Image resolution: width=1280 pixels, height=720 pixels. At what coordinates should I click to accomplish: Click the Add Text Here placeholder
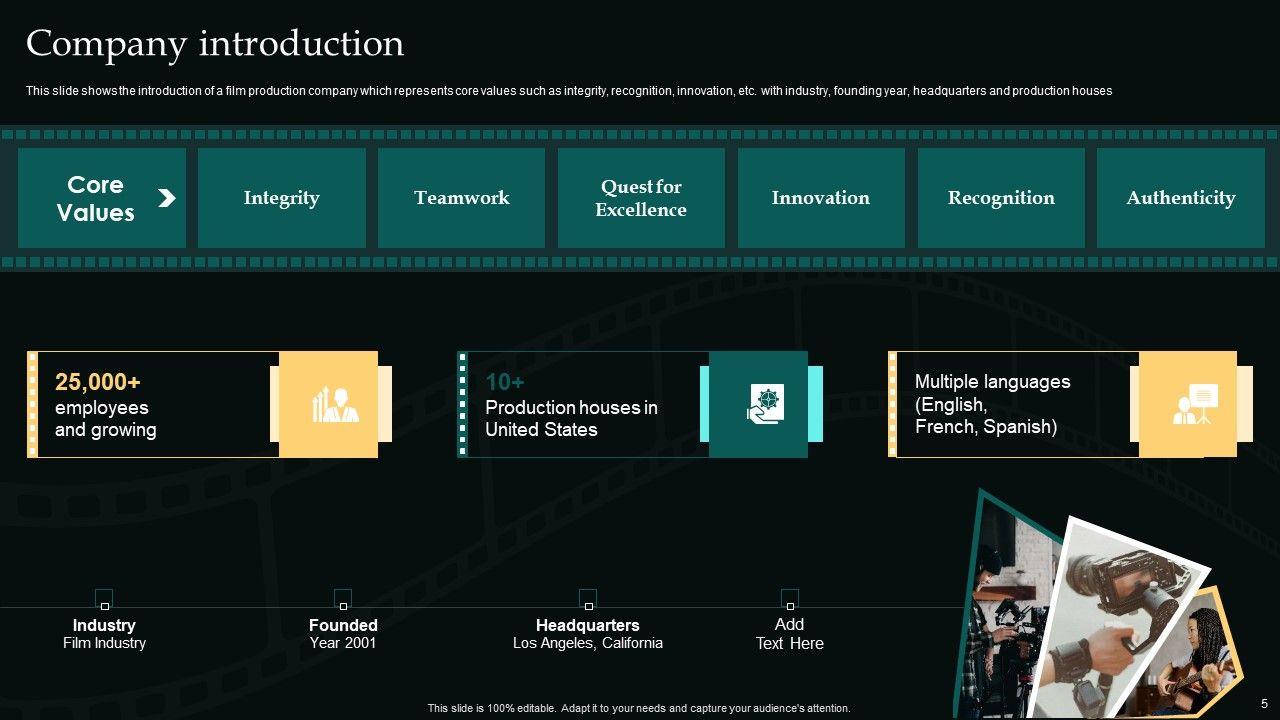point(790,634)
